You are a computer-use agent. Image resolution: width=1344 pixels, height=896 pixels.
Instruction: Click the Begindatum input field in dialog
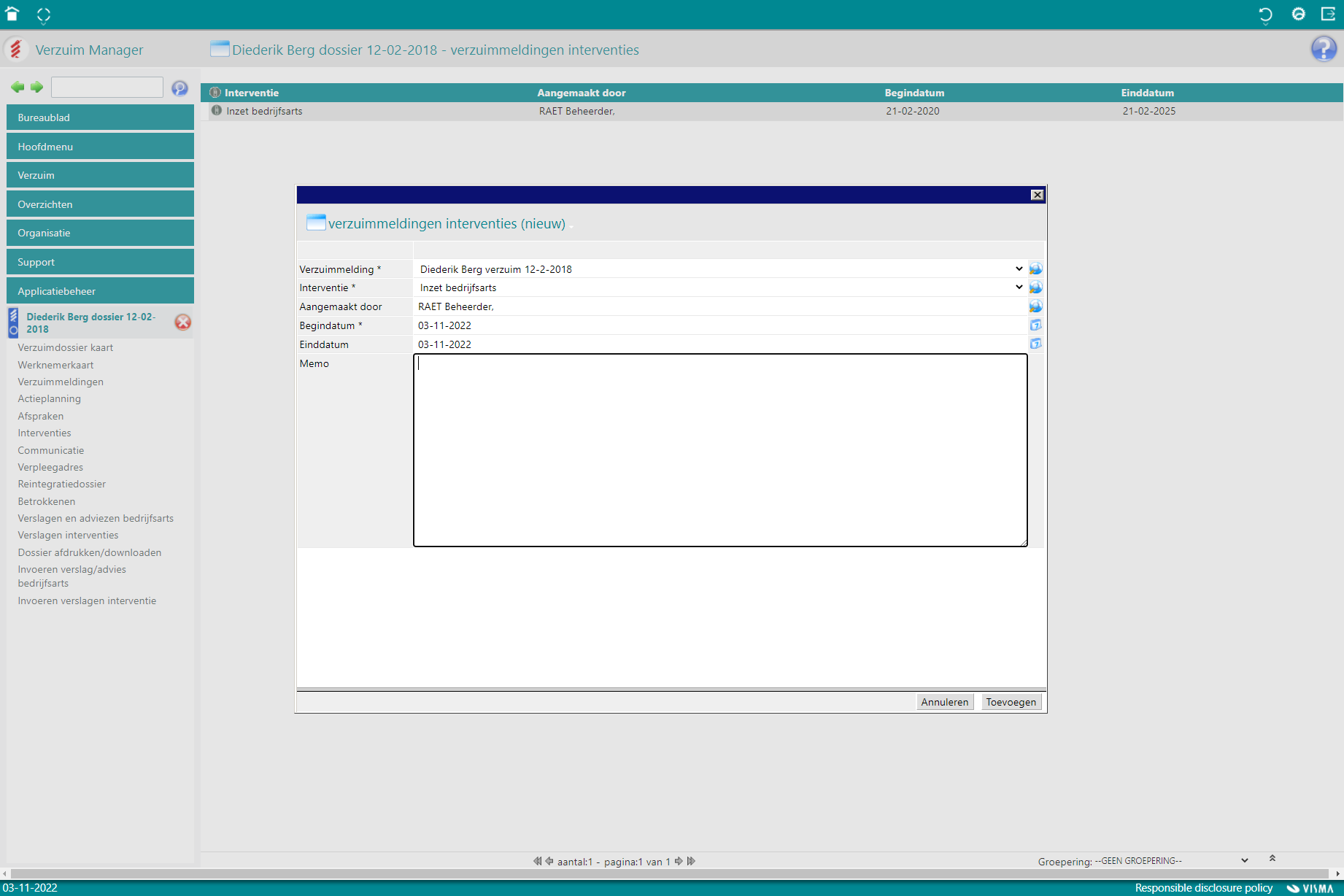pos(721,325)
